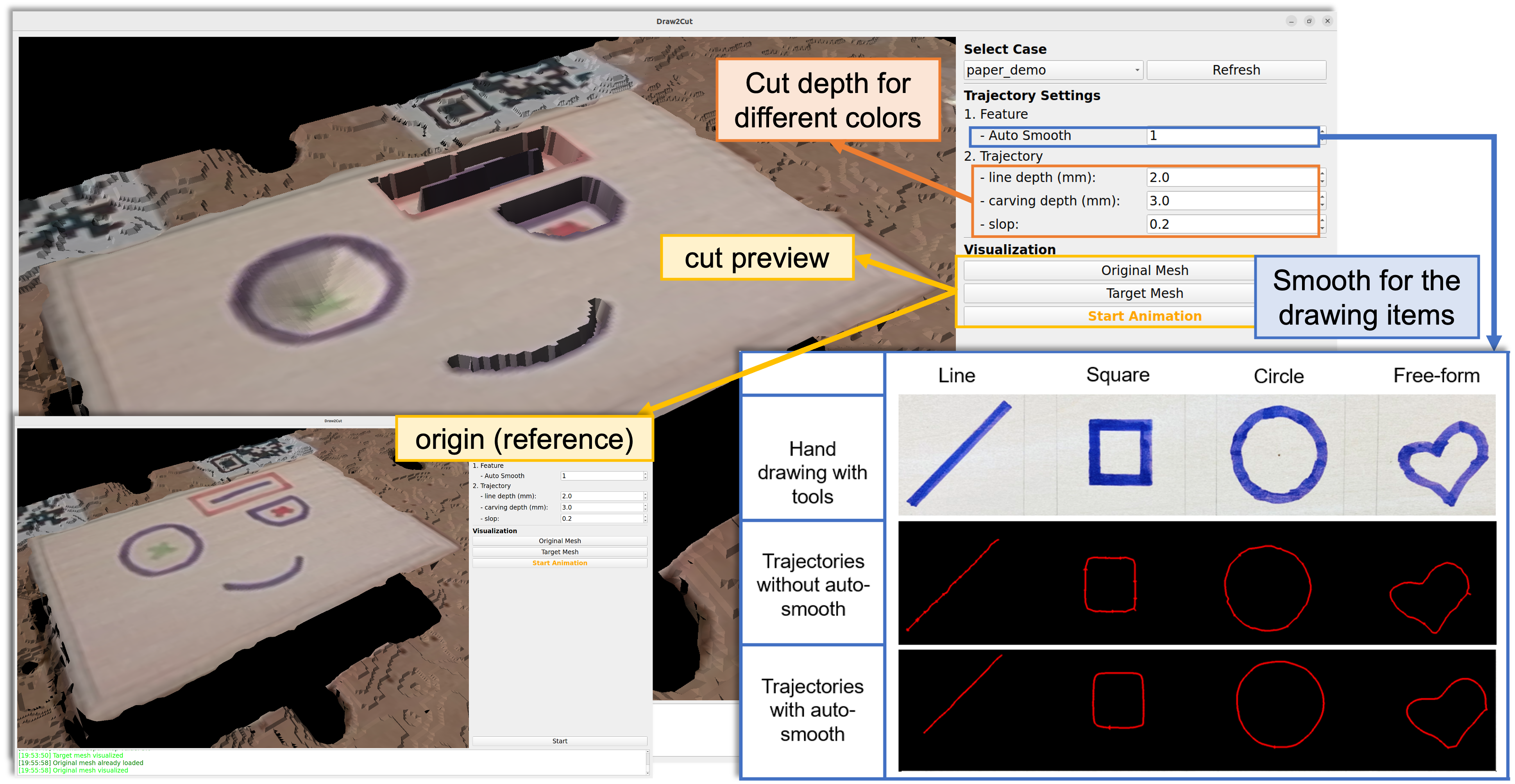Click the Auto Smooth value field
1515x784 pixels.
[1232, 136]
